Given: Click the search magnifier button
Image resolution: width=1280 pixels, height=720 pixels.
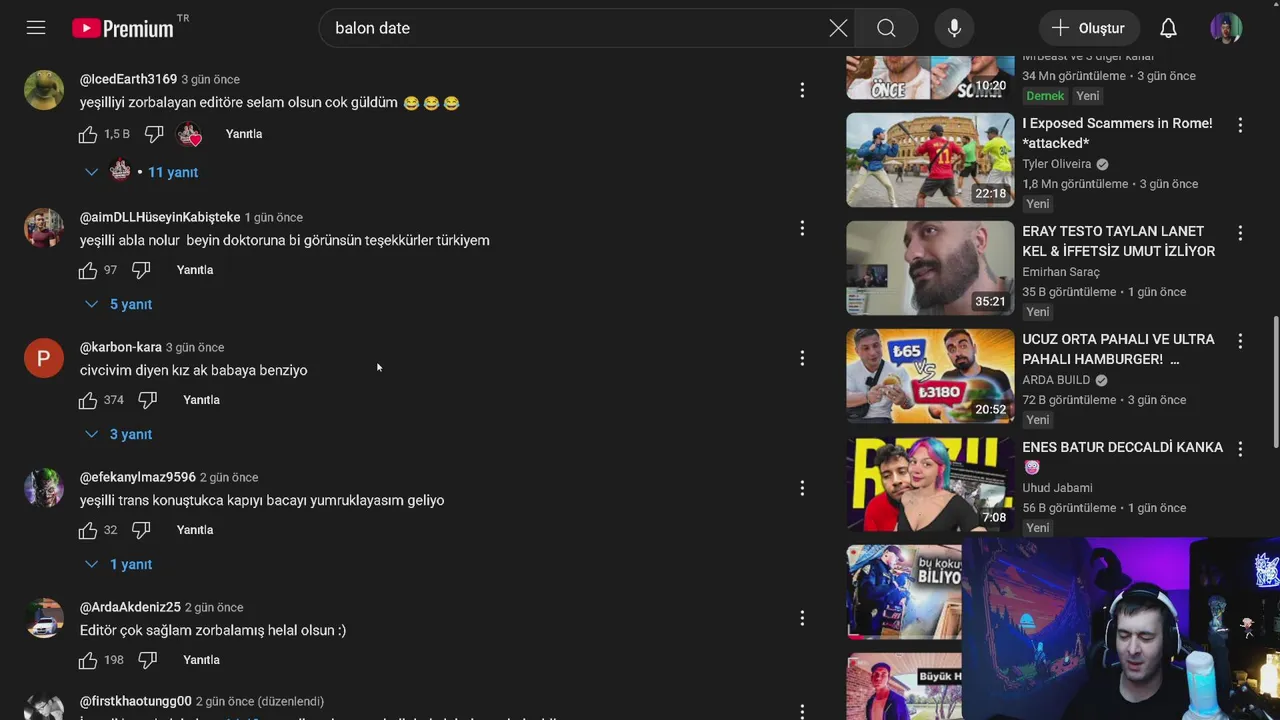Looking at the screenshot, I should point(886,28).
